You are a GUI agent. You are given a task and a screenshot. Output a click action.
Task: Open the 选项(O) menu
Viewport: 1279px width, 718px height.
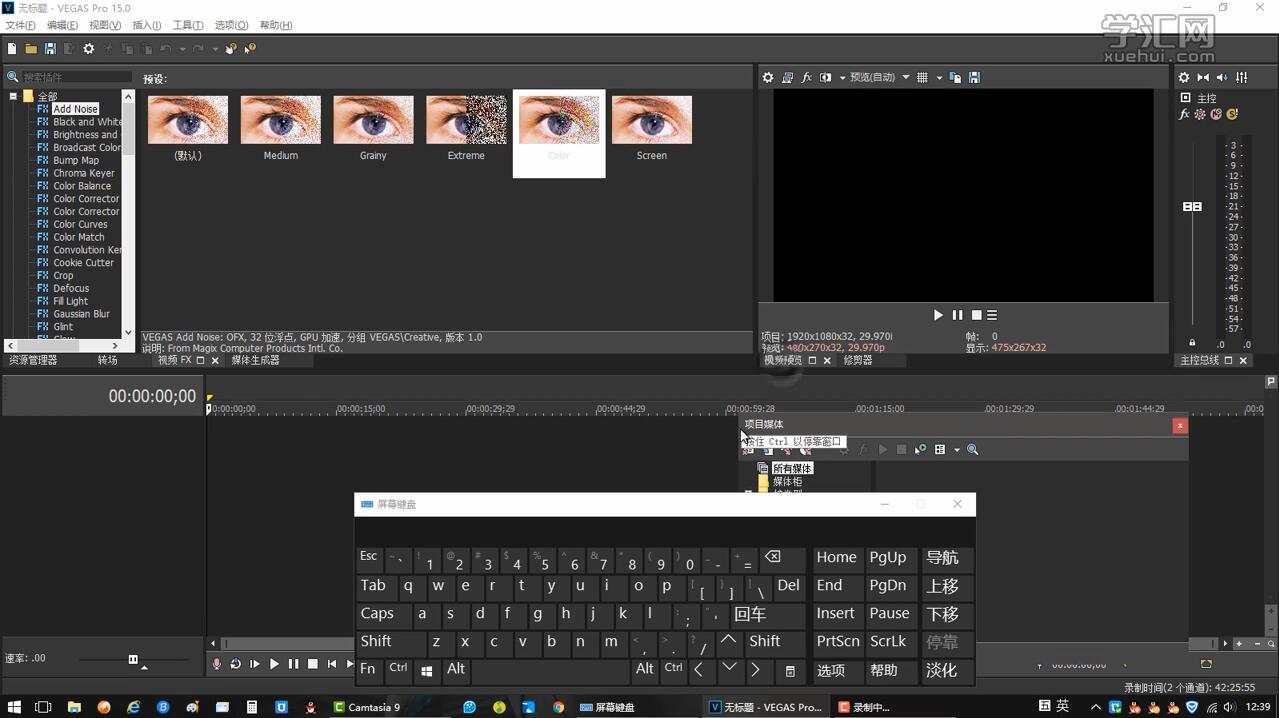231,25
